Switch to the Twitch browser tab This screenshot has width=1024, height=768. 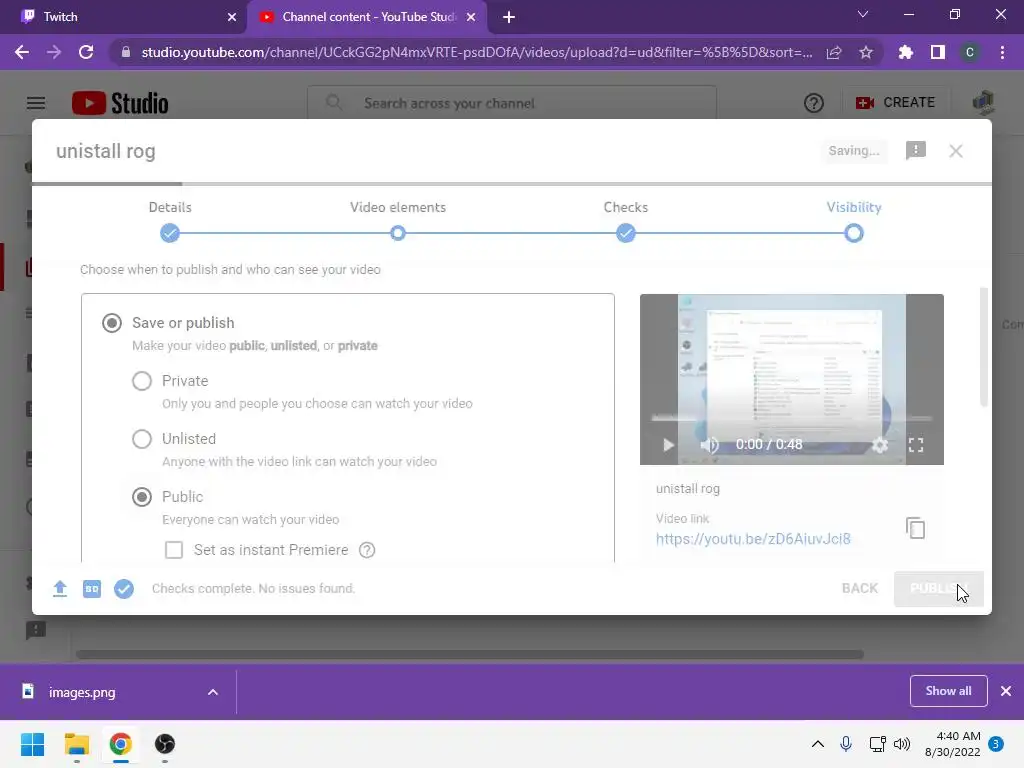coord(124,17)
